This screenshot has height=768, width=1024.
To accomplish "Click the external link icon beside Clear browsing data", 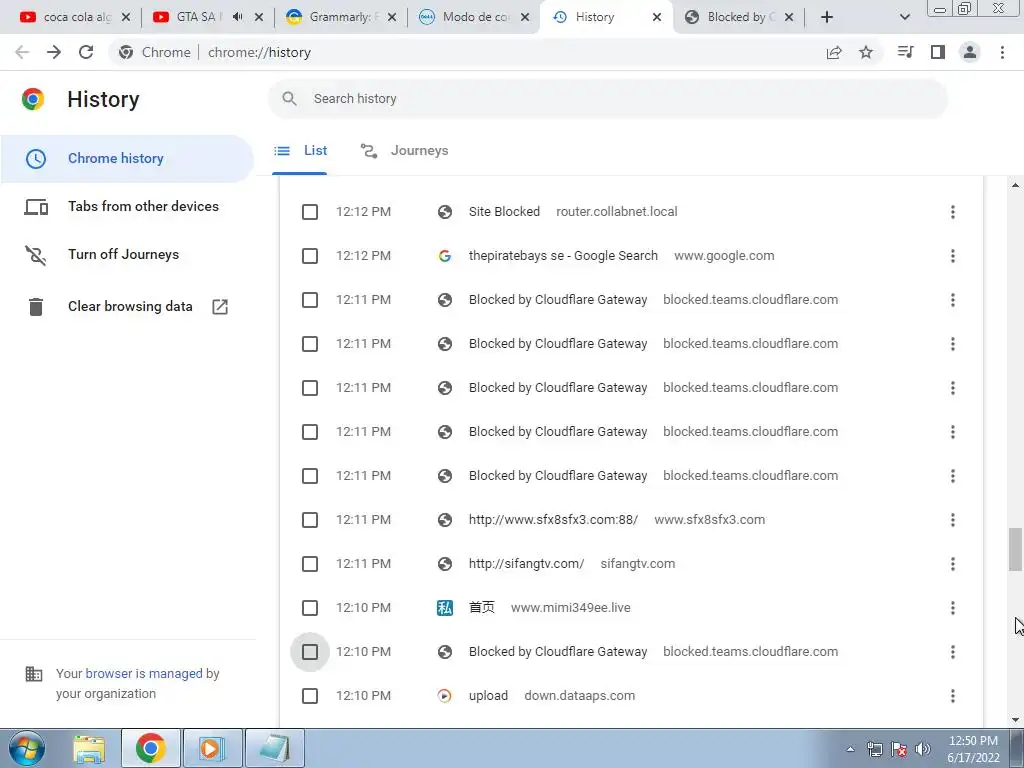I will coord(220,306).
